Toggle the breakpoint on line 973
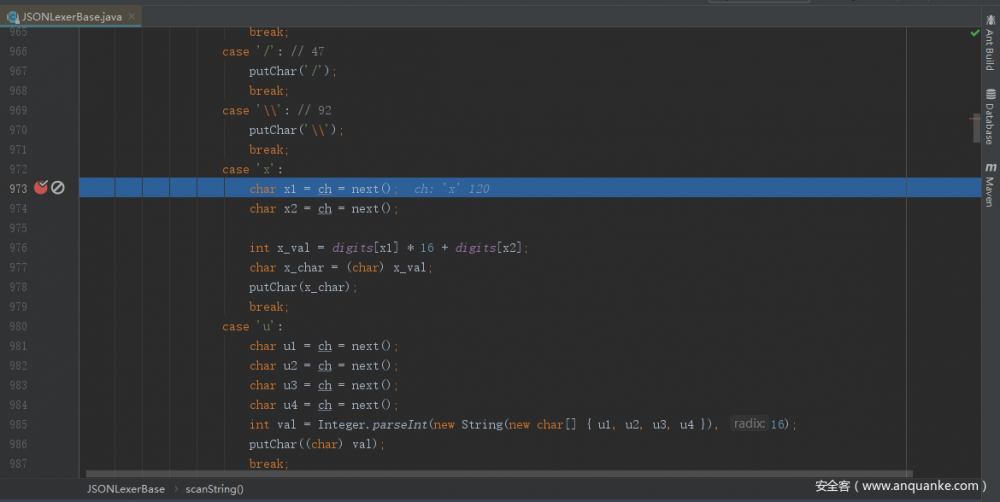 pyautogui.click(x=41, y=188)
